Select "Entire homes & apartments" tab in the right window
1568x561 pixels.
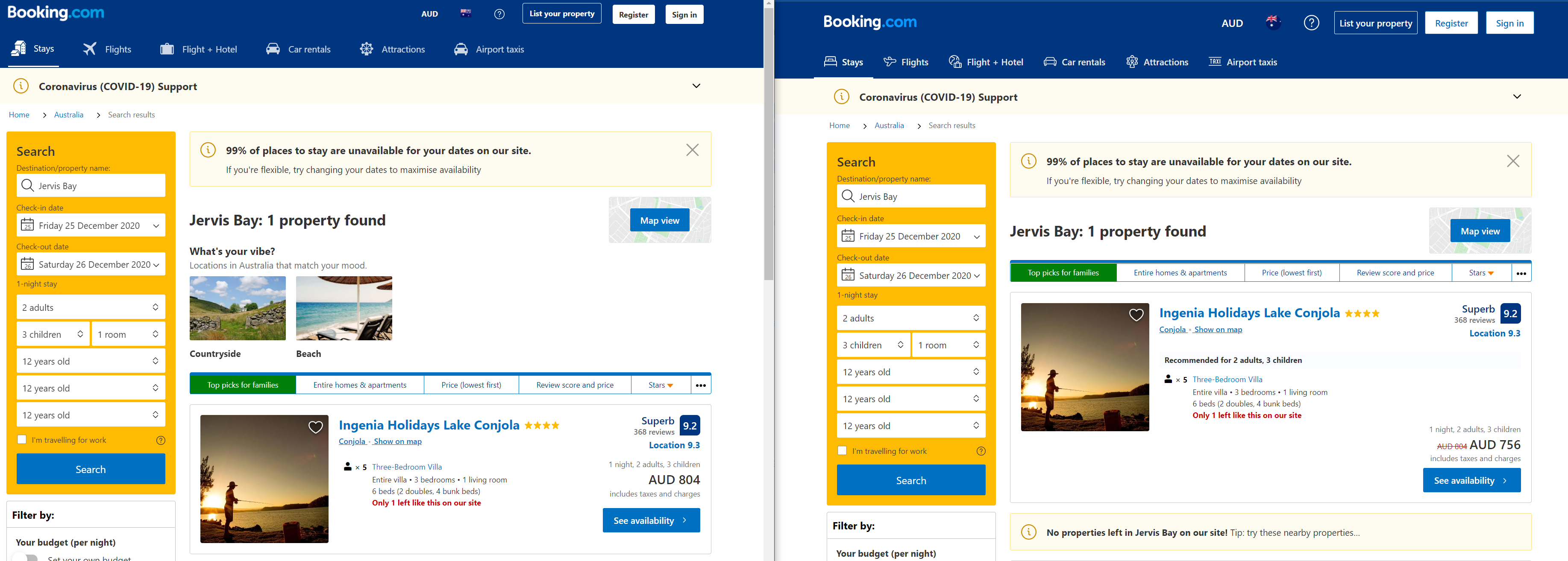[1180, 272]
